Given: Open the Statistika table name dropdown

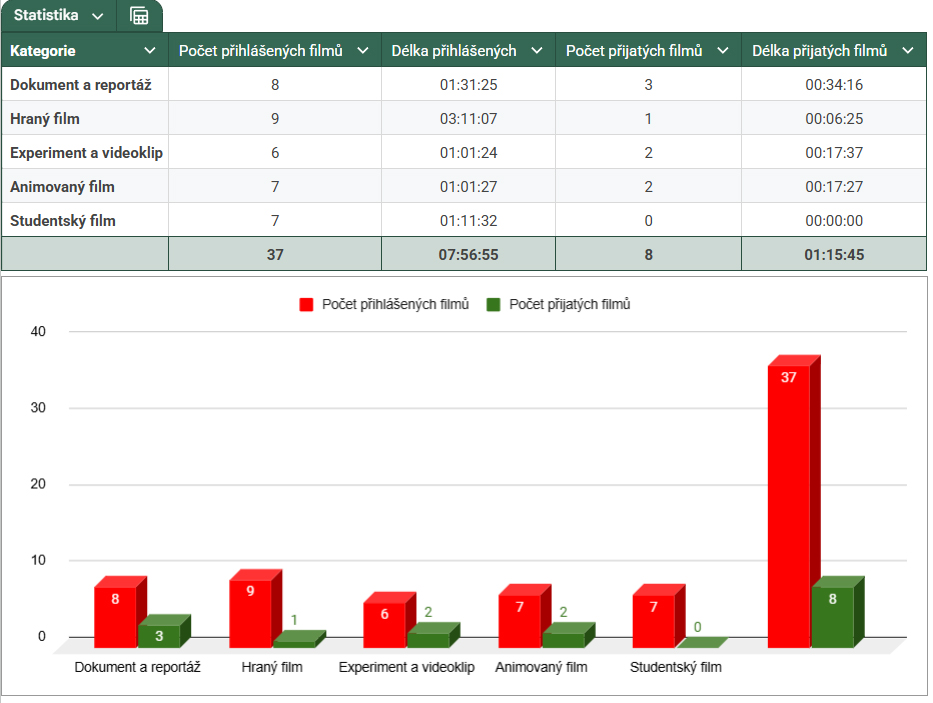Looking at the screenshot, I should 97,16.
